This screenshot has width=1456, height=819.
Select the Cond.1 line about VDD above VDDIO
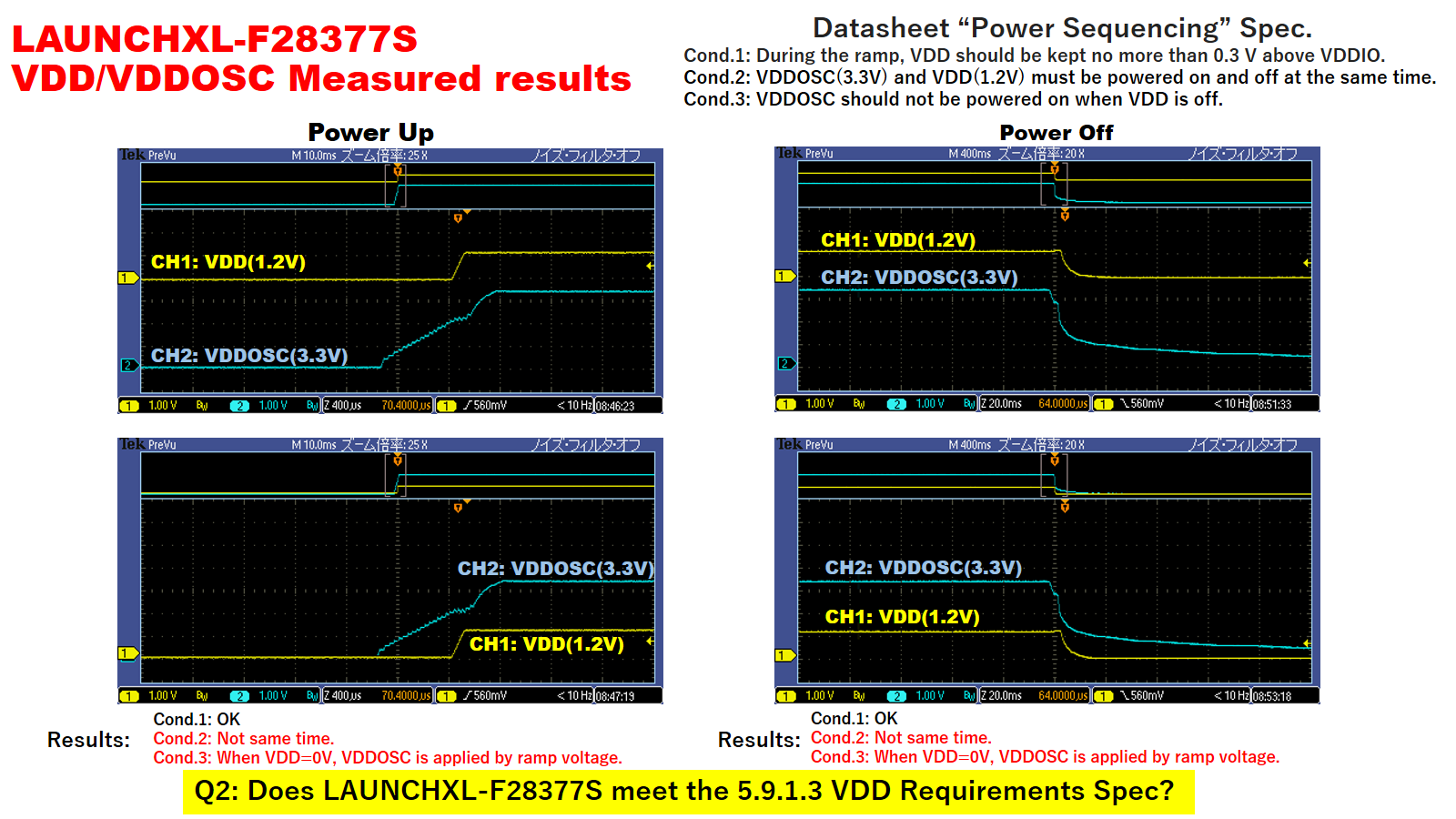tap(1035, 56)
